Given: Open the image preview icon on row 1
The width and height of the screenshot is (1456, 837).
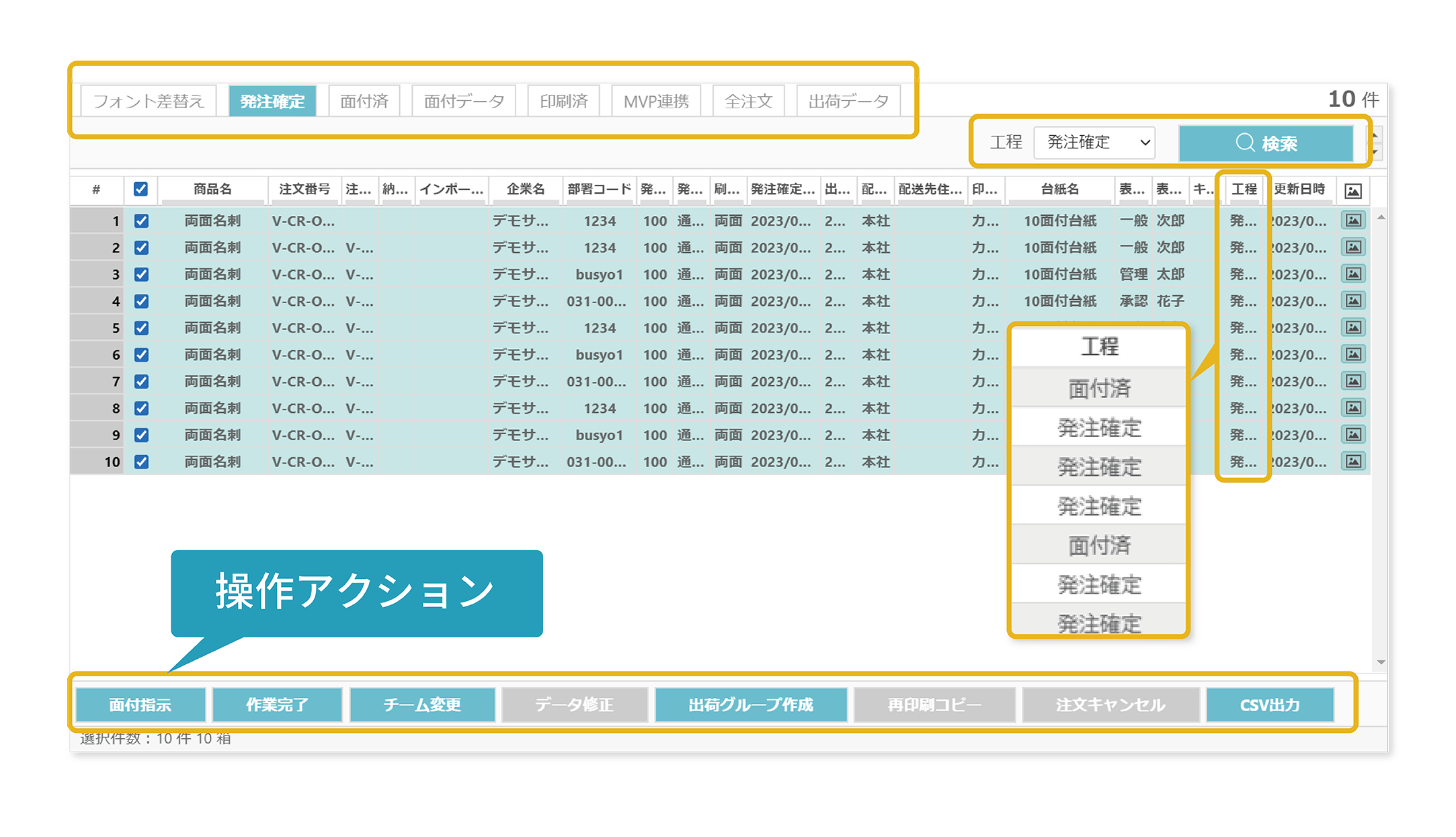Looking at the screenshot, I should pos(1353,221).
